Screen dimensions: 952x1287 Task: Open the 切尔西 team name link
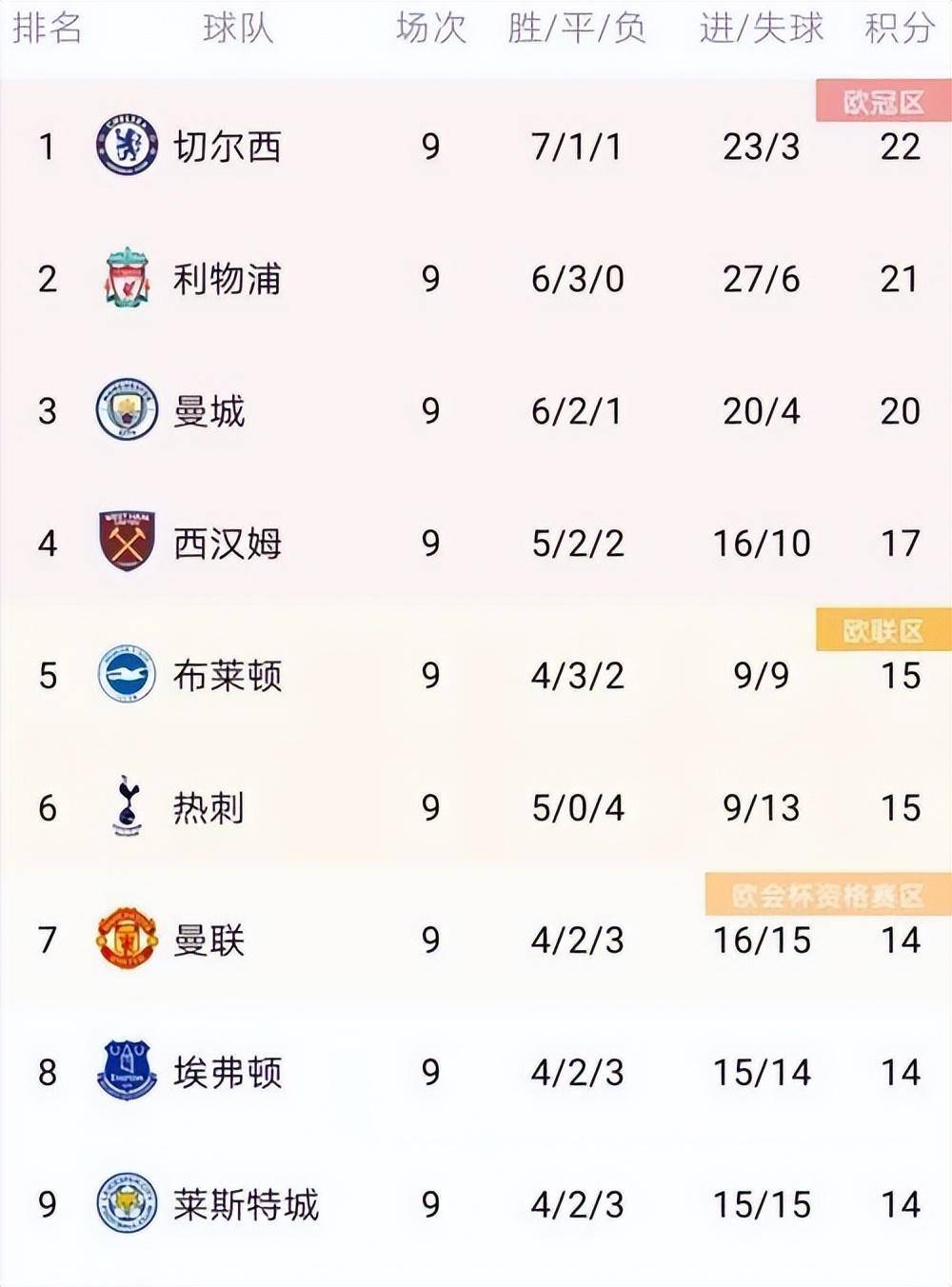(228, 147)
